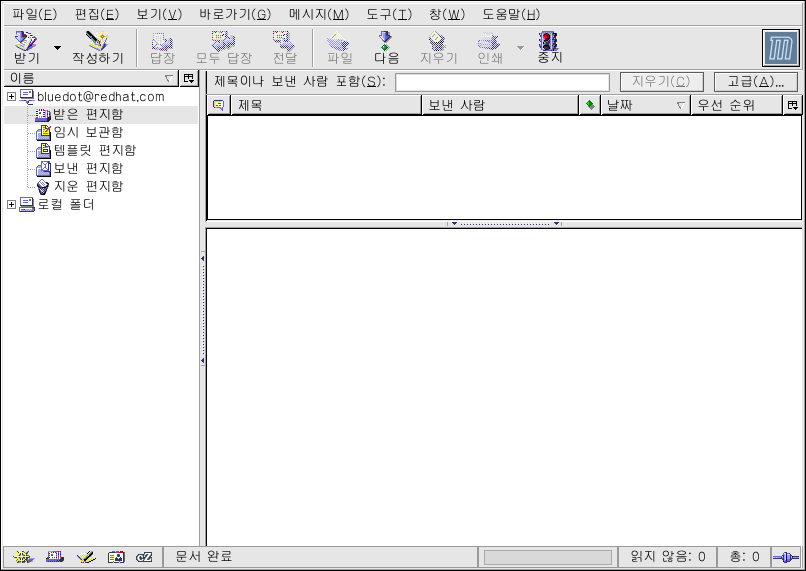Viewport: 806px width, 571px height.
Task: Click the subject or sender search field
Action: point(502,82)
